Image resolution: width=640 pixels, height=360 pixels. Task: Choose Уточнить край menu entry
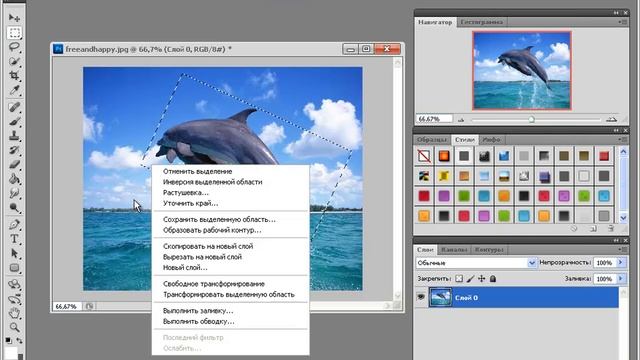click(190, 203)
